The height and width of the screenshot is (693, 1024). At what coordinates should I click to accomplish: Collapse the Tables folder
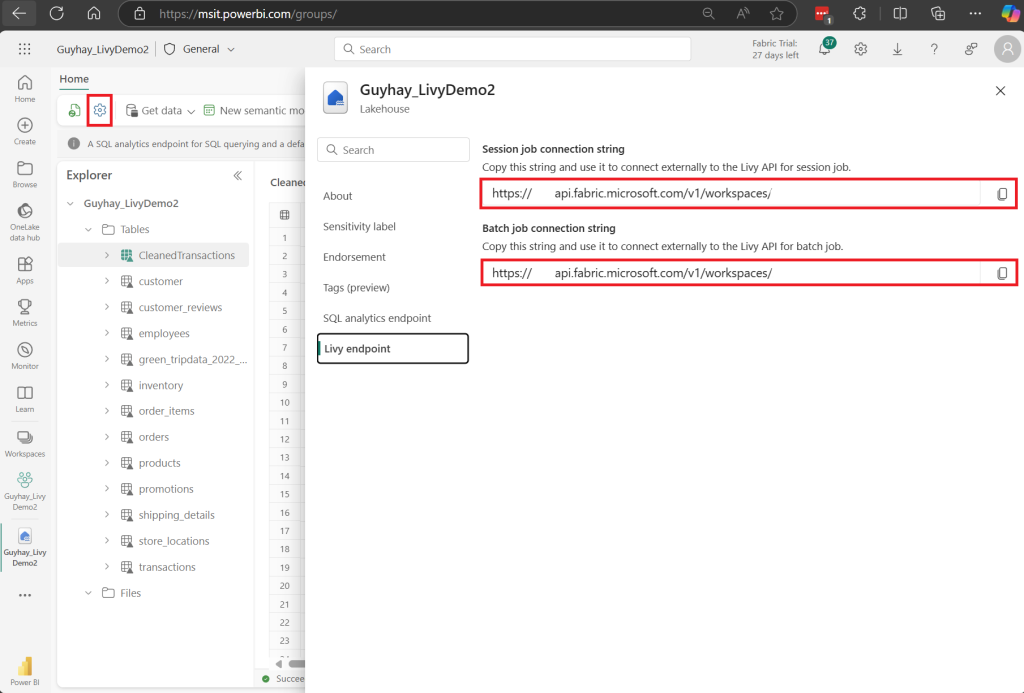pyautogui.click(x=89, y=229)
